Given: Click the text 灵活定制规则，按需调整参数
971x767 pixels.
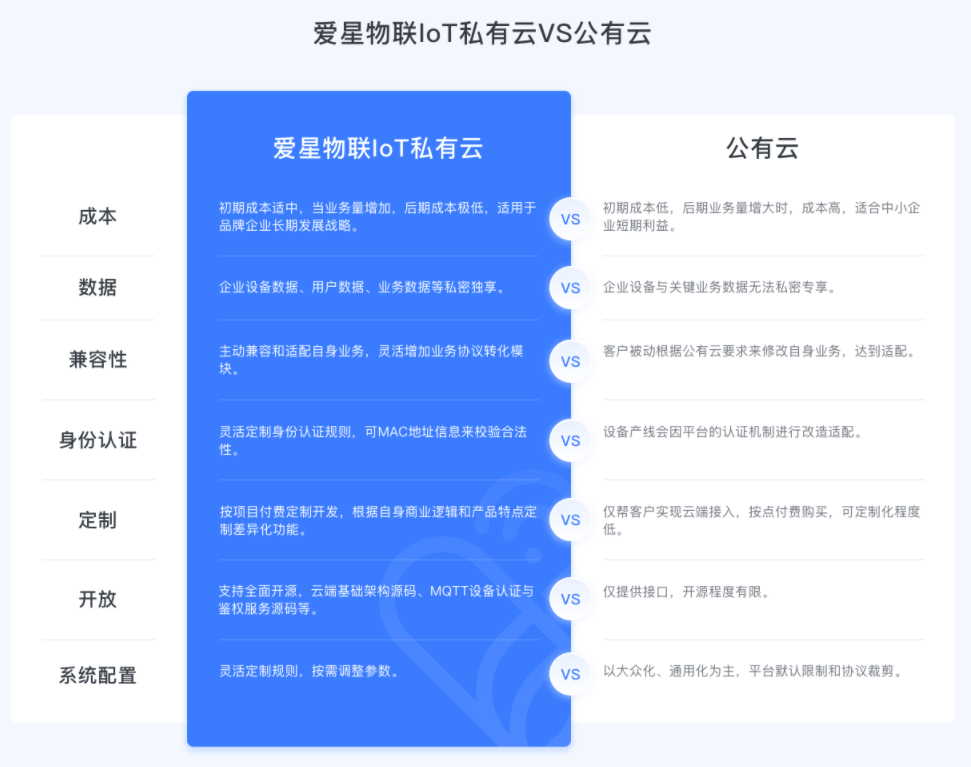Looking at the screenshot, I should (x=310, y=671).
